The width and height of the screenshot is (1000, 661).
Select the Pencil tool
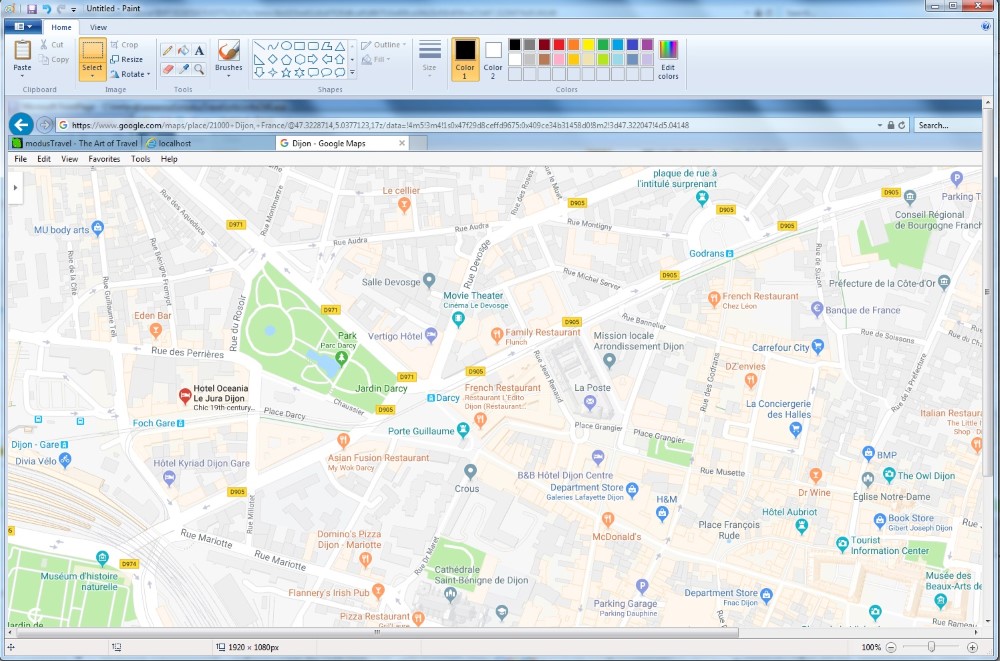pyautogui.click(x=168, y=50)
